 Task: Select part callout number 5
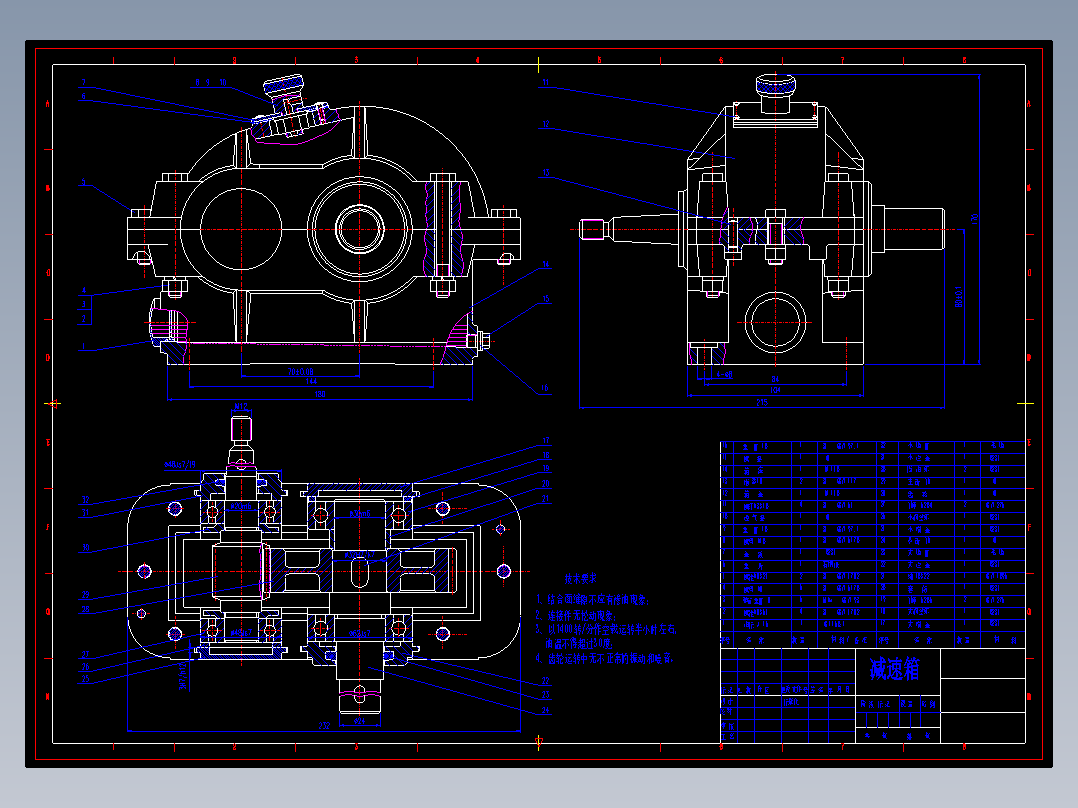(83, 183)
